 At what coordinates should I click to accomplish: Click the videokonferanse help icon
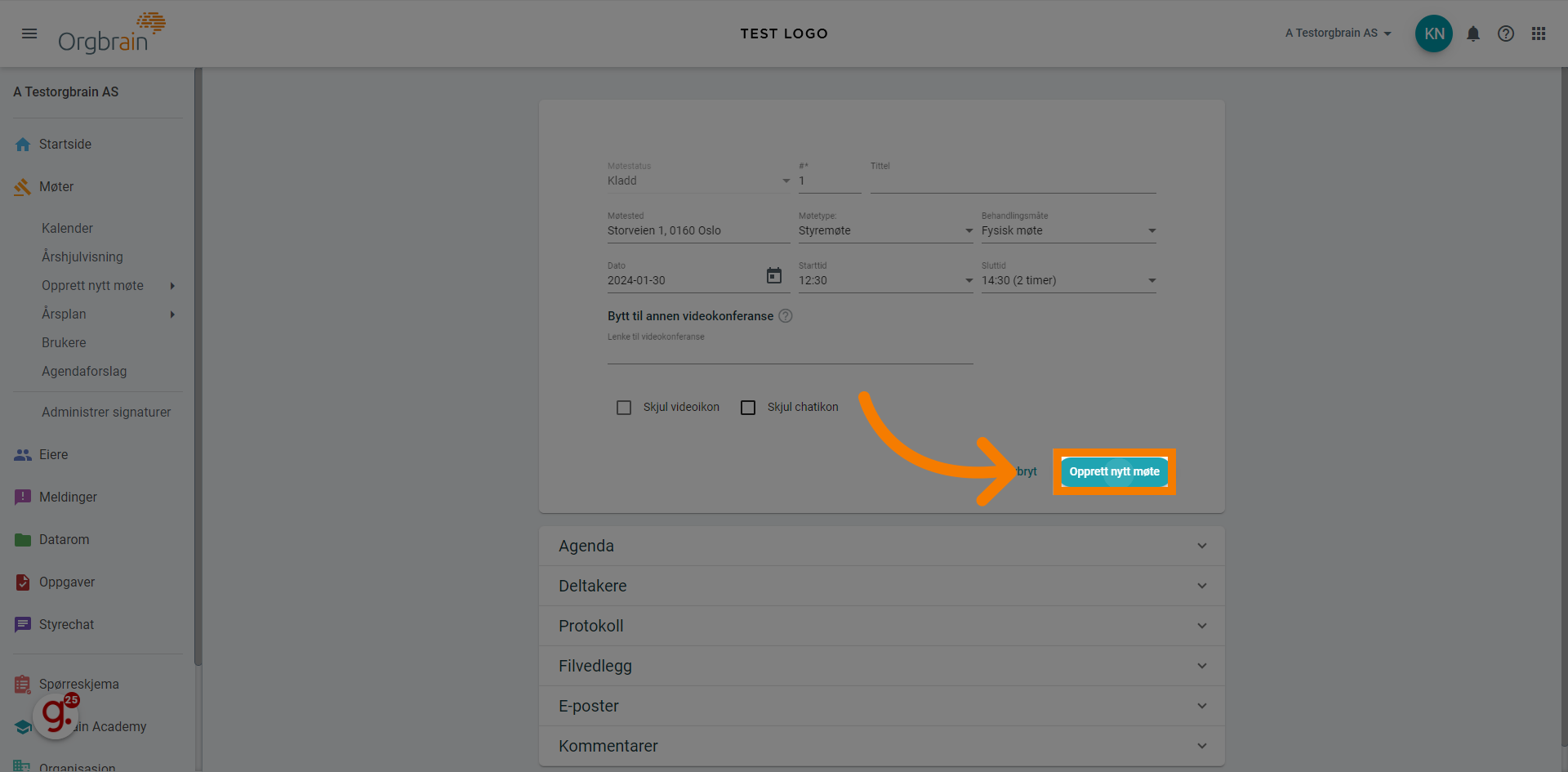pos(785,315)
